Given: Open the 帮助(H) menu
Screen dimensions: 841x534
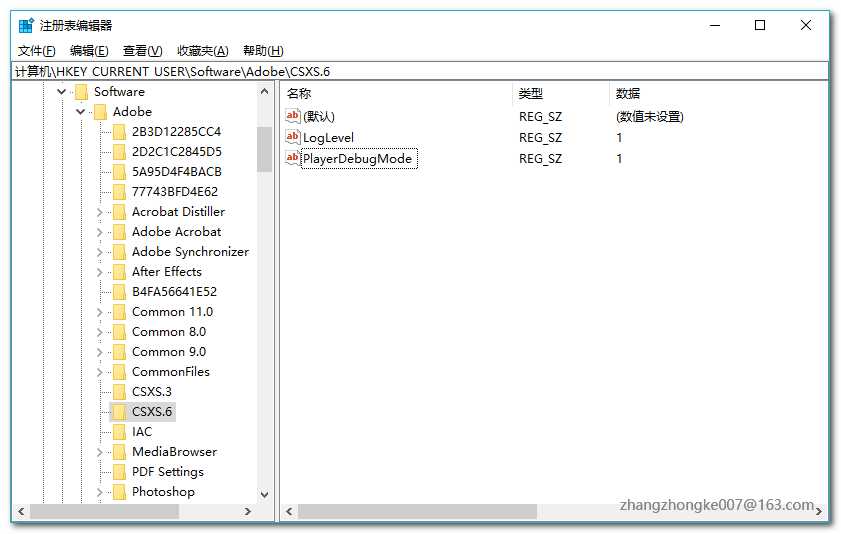Looking at the screenshot, I should tap(263, 51).
